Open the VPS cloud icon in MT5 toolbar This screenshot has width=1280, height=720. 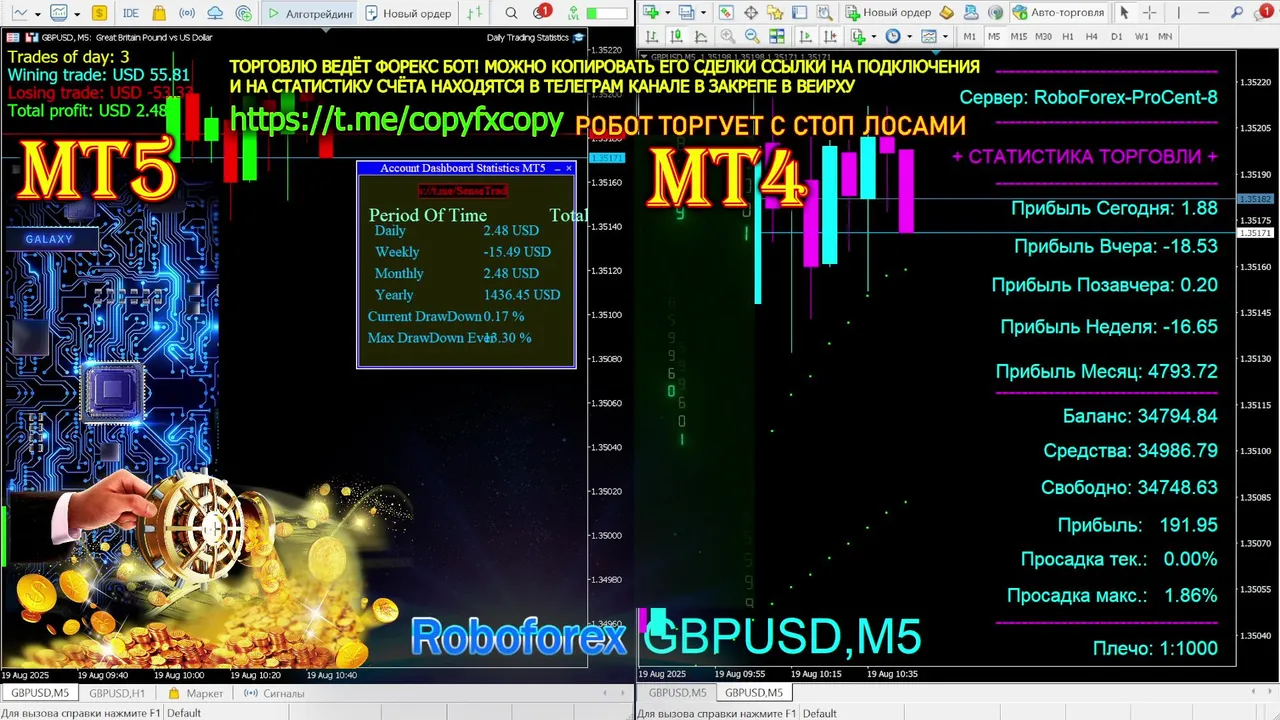click(215, 13)
